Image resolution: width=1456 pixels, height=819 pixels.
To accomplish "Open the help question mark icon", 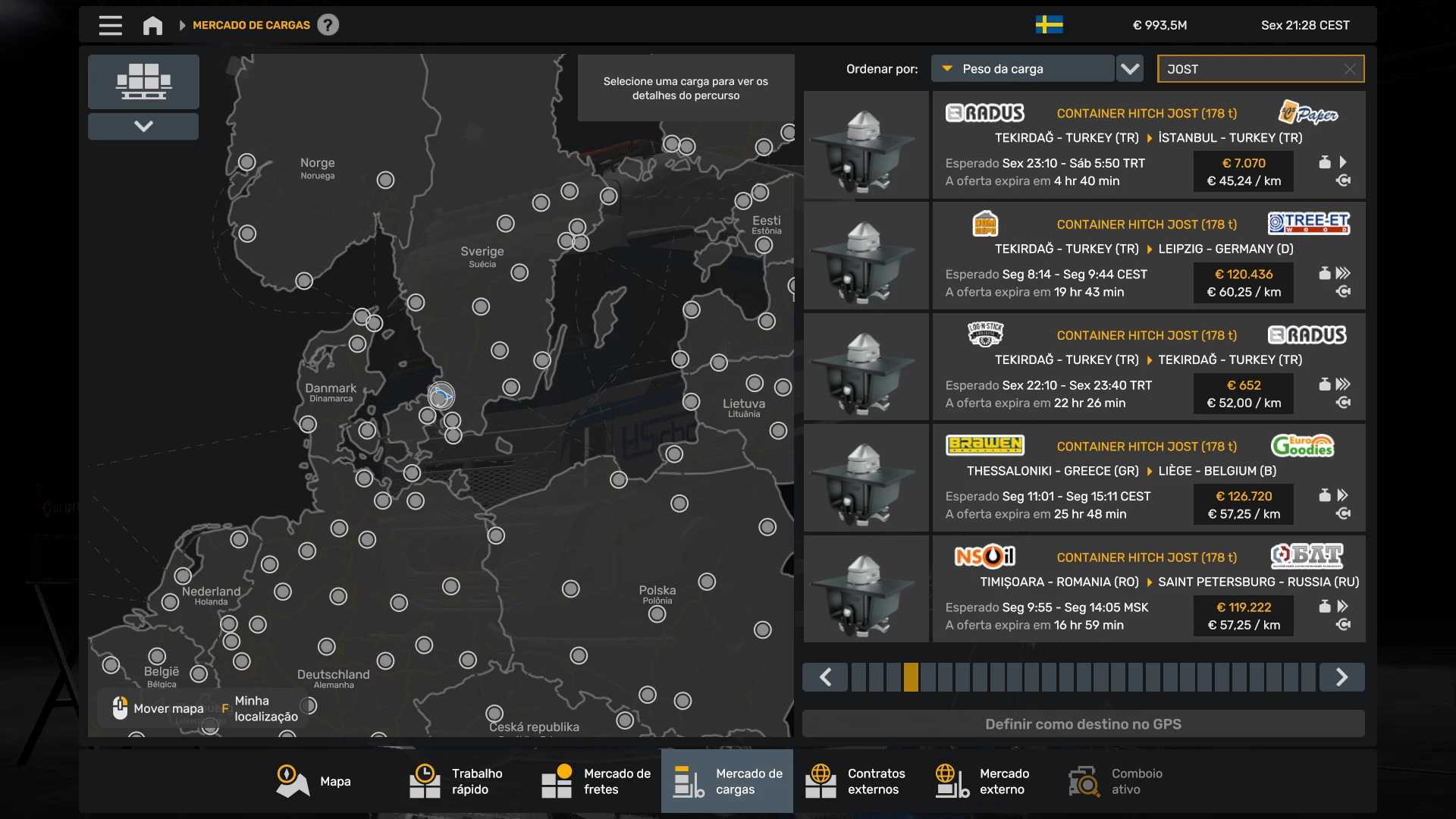I will pyautogui.click(x=328, y=25).
